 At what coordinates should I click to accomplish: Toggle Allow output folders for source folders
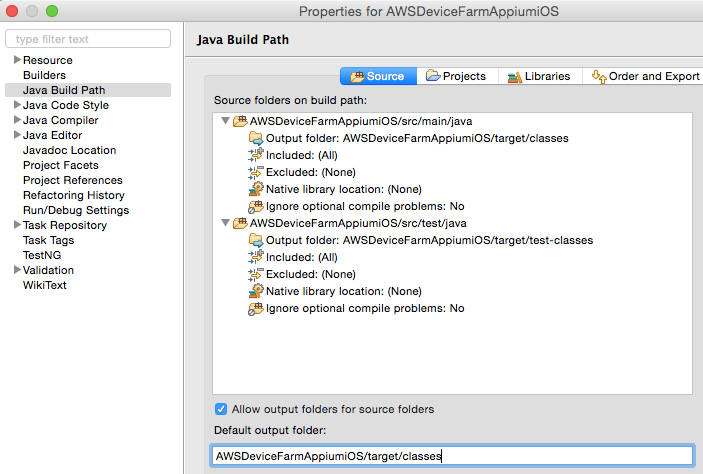221,409
